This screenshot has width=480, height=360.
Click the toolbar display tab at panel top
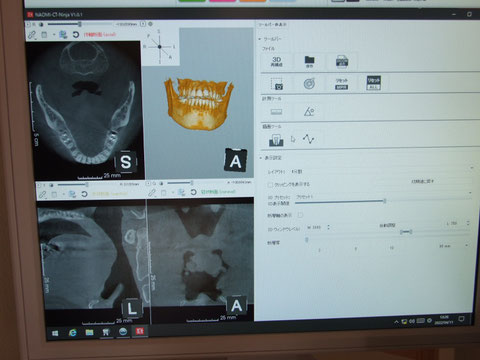(x=272, y=25)
